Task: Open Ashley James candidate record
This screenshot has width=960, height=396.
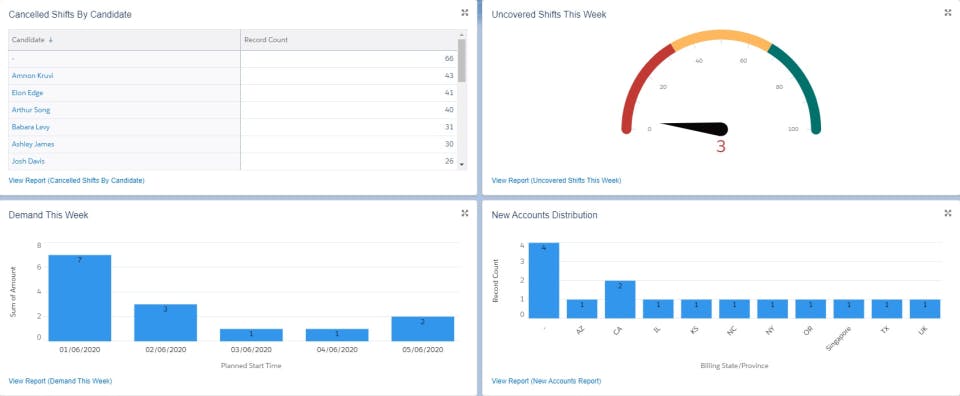Action: (33, 144)
